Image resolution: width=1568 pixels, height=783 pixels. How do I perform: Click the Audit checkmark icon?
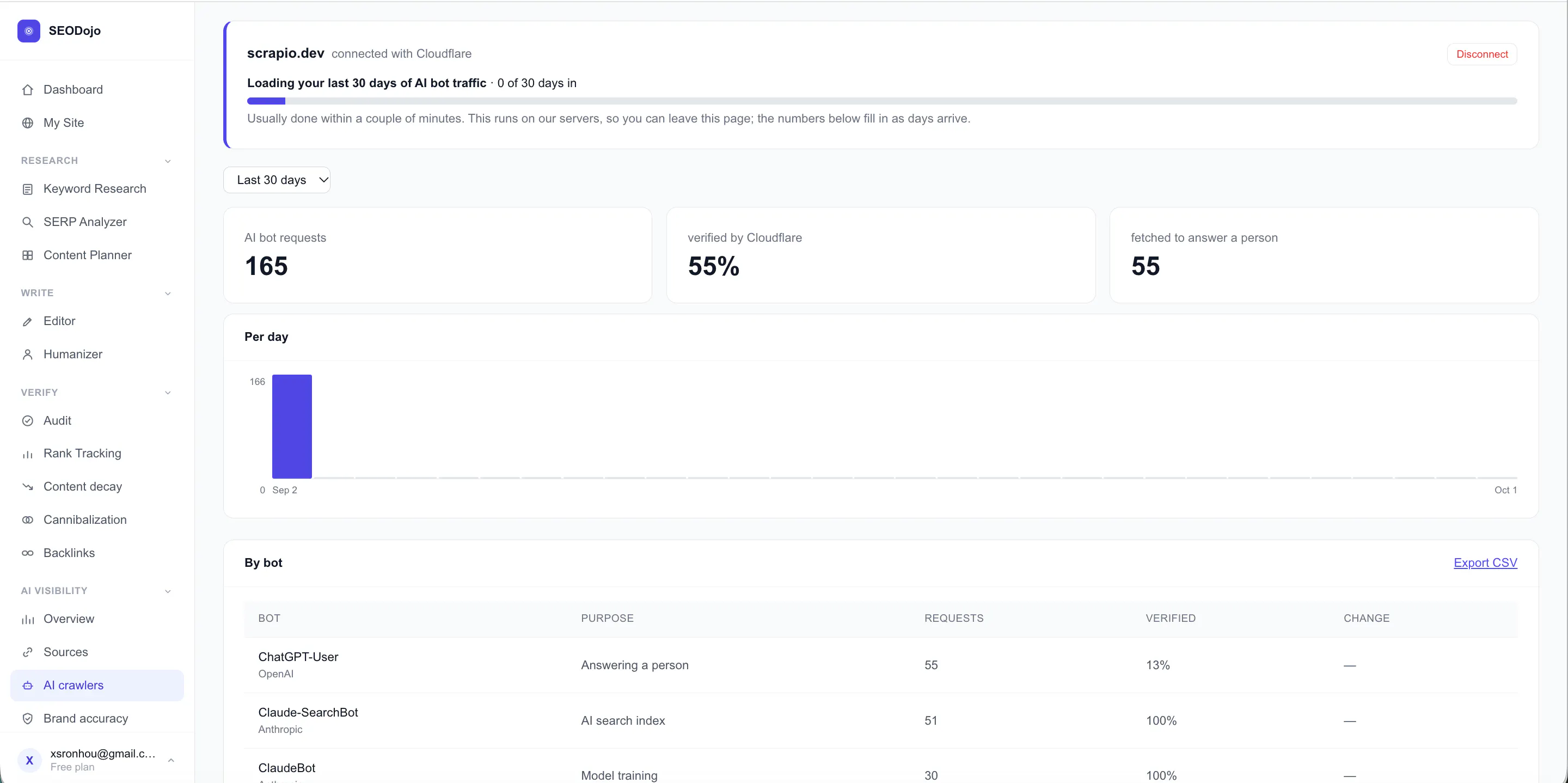(27, 421)
